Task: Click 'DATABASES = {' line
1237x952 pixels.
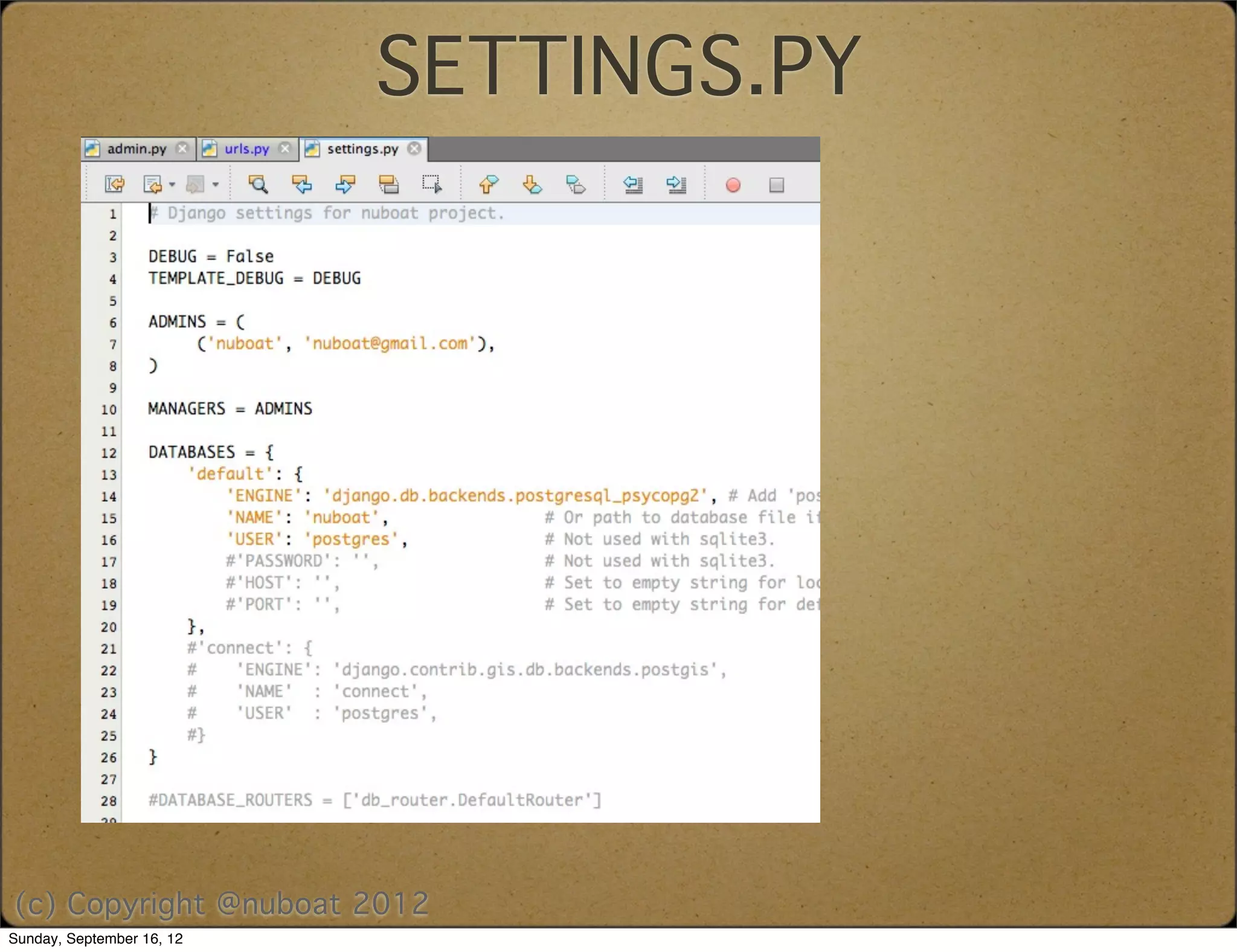Action: [211, 452]
